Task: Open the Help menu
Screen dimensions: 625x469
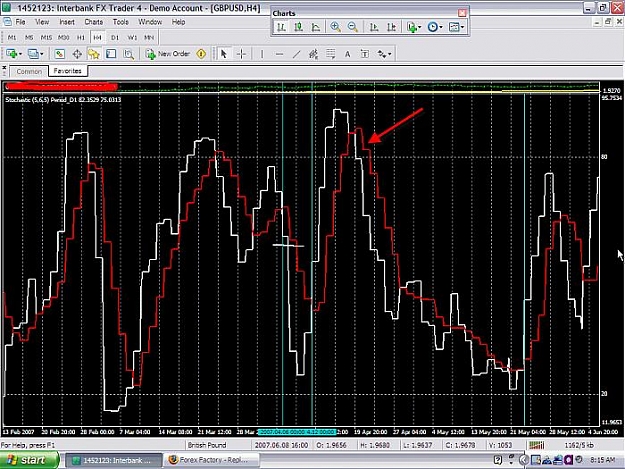Action: click(x=179, y=22)
